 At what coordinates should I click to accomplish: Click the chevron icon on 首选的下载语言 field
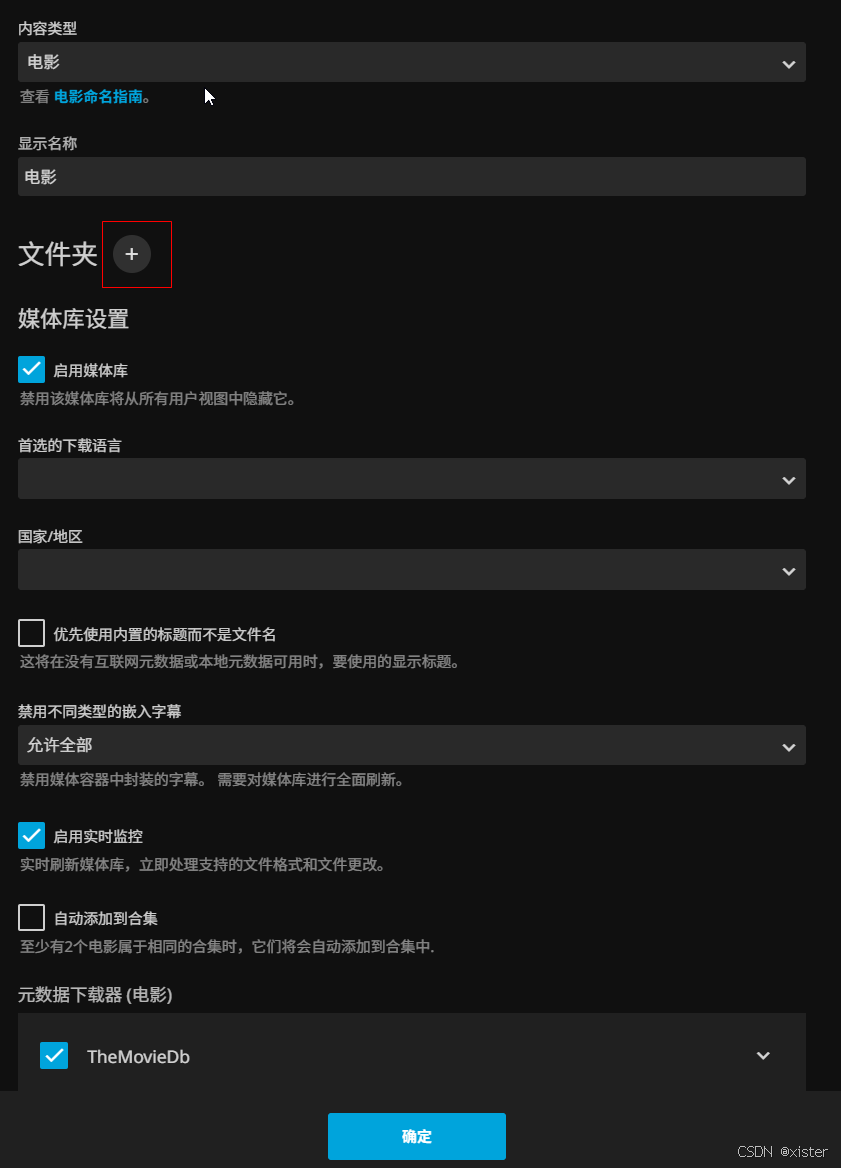click(x=789, y=480)
